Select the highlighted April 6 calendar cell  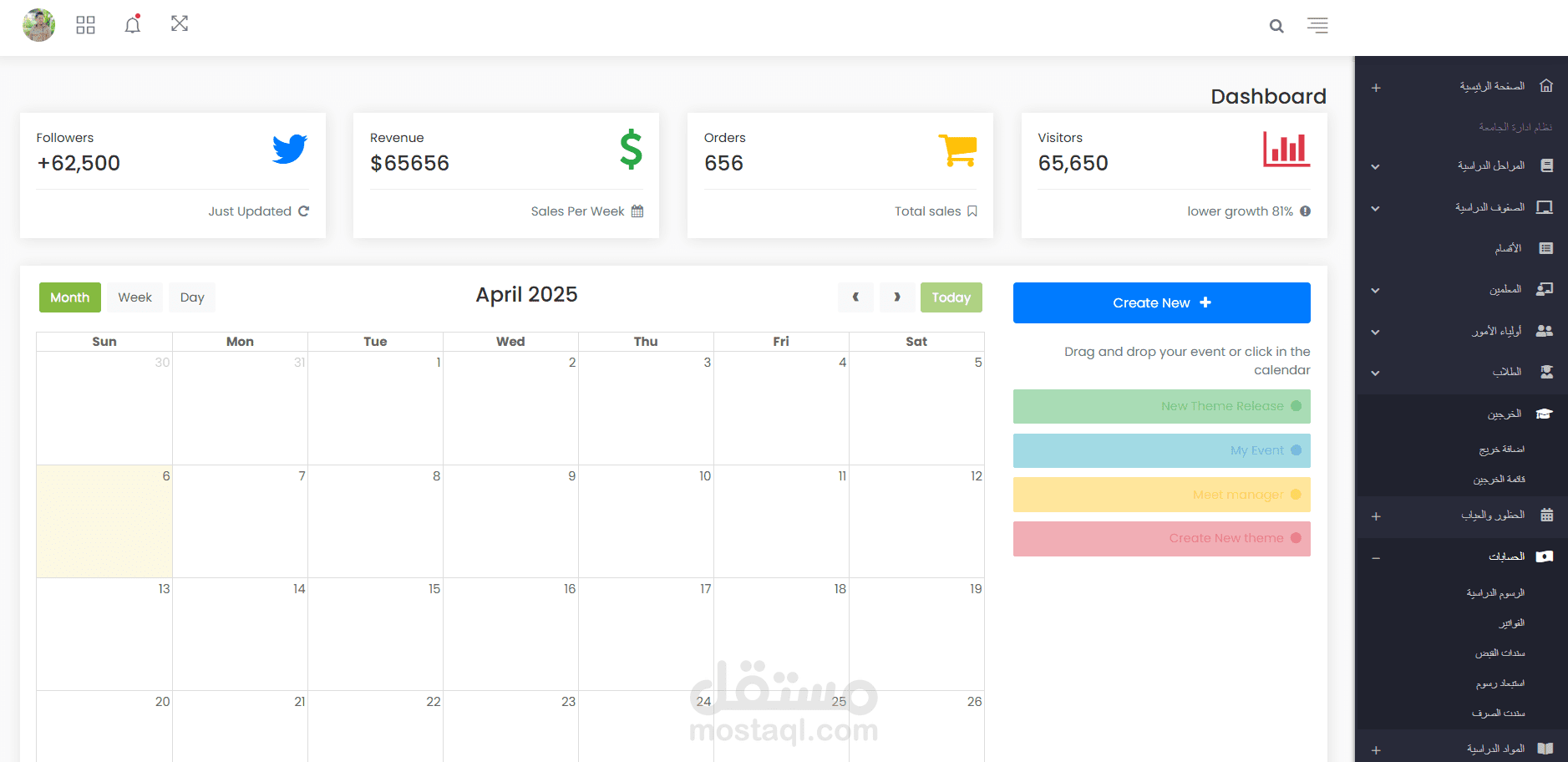click(x=104, y=521)
